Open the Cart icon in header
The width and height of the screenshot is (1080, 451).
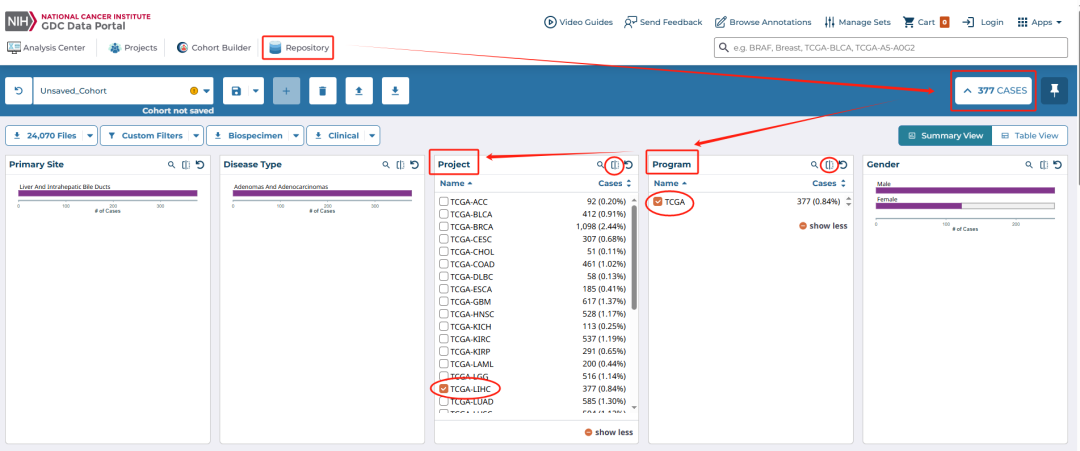908,22
